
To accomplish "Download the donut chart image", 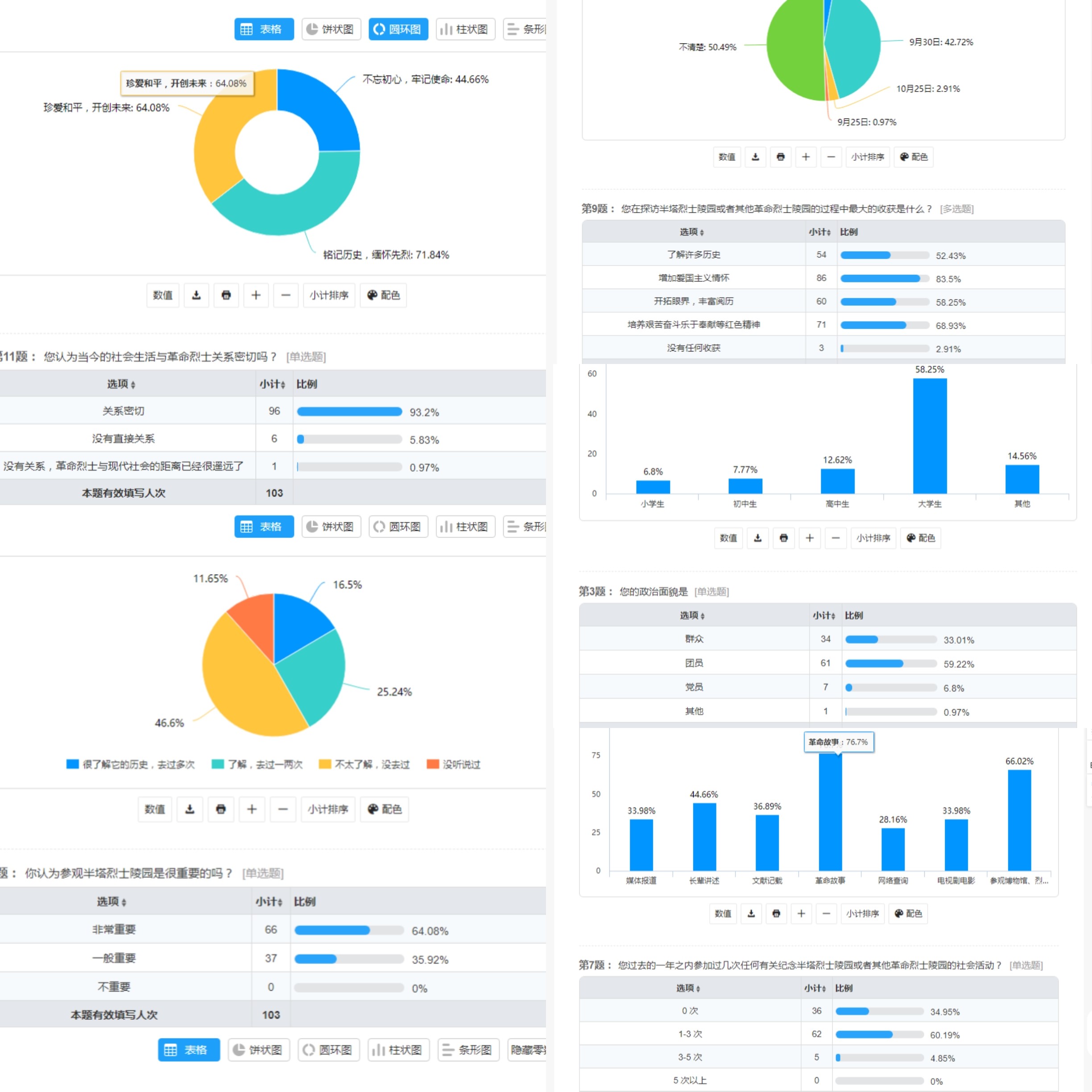I will 196,295.
